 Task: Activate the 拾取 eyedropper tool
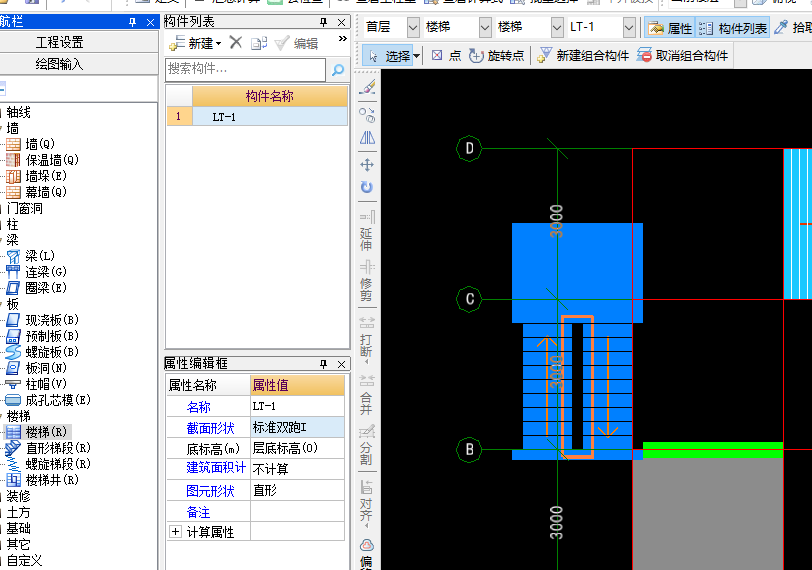[792, 28]
